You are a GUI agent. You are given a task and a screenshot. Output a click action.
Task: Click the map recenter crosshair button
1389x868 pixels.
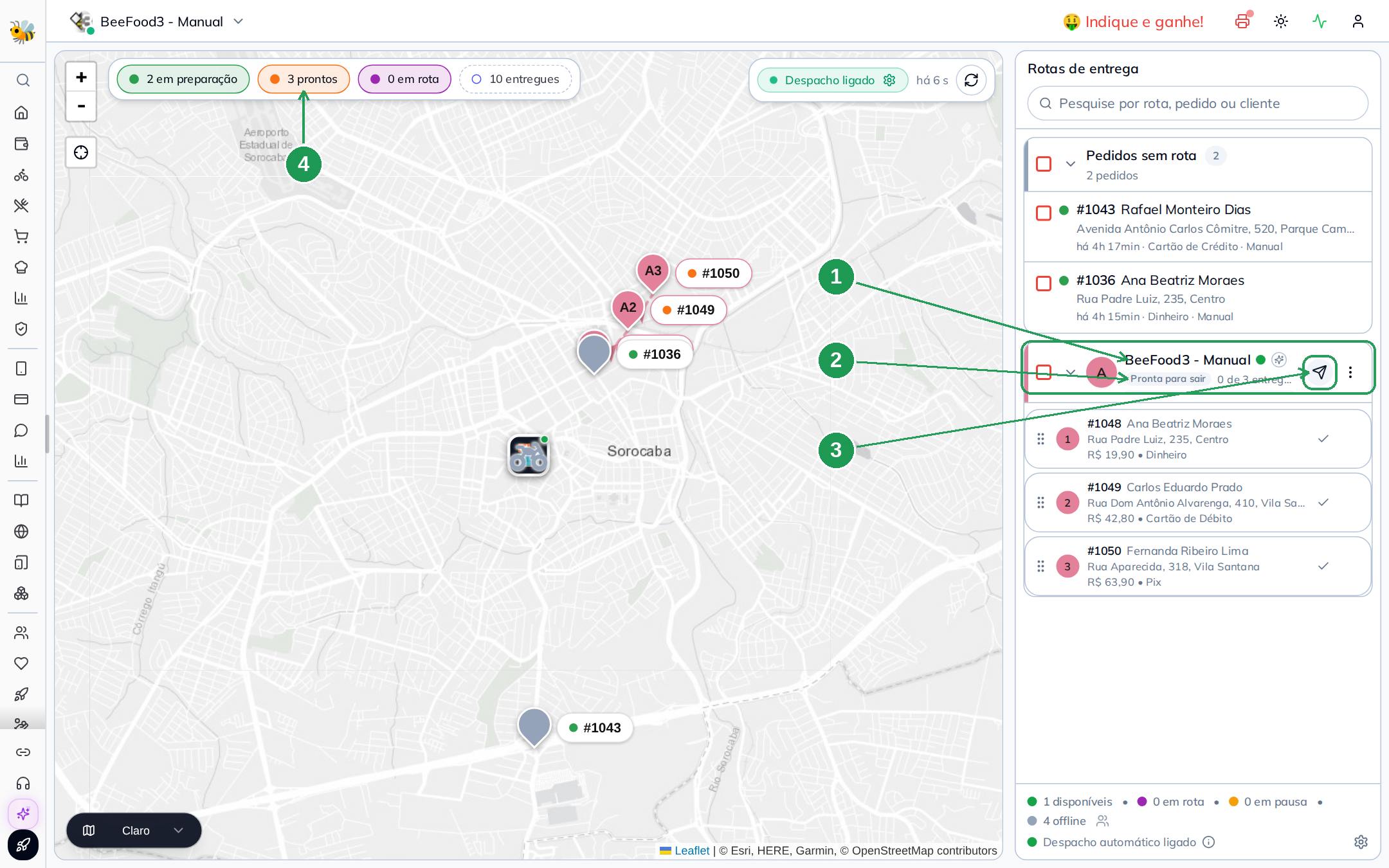click(81, 152)
